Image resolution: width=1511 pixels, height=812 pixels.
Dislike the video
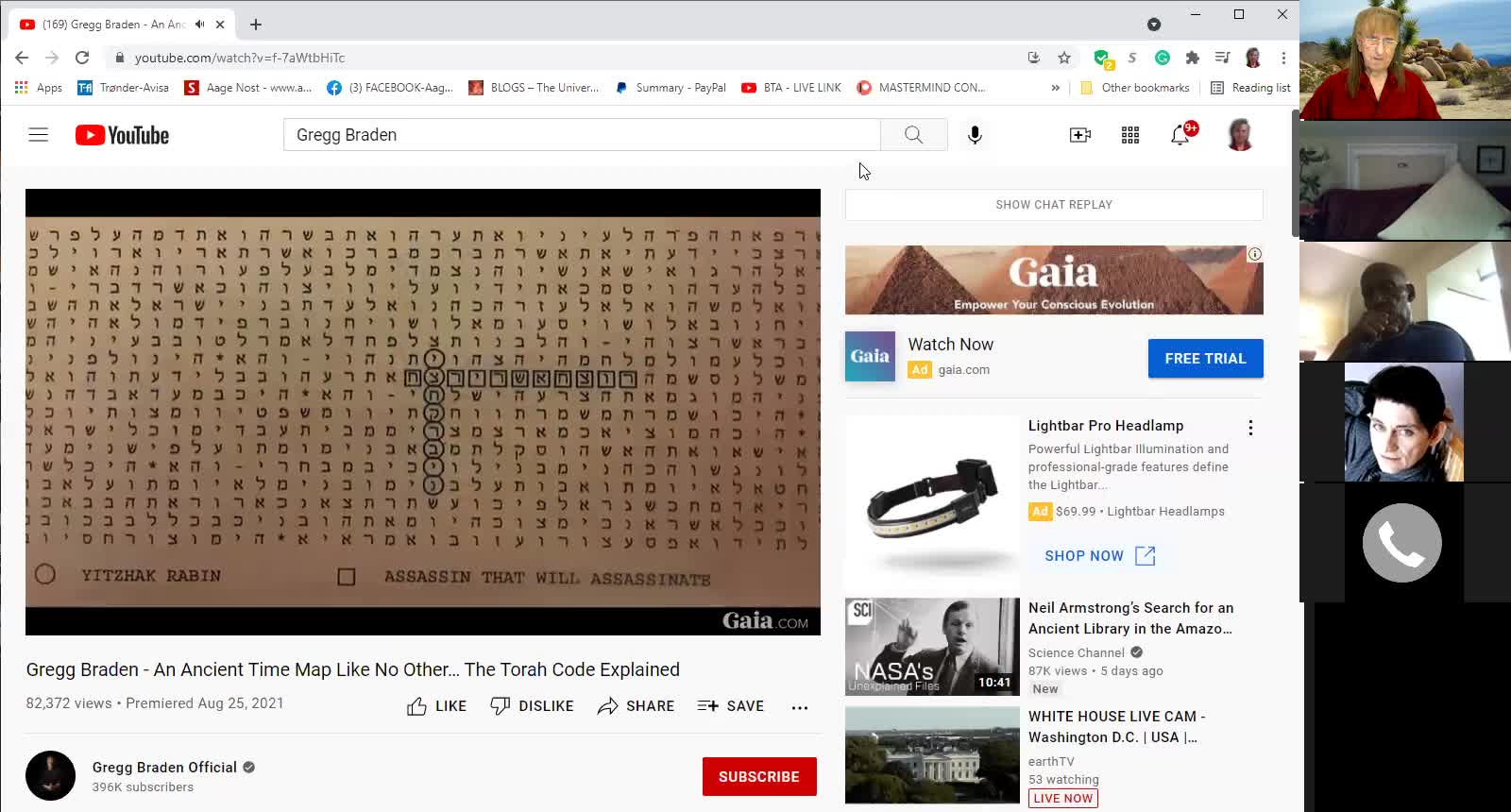pyautogui.click(x=532, y=706)
